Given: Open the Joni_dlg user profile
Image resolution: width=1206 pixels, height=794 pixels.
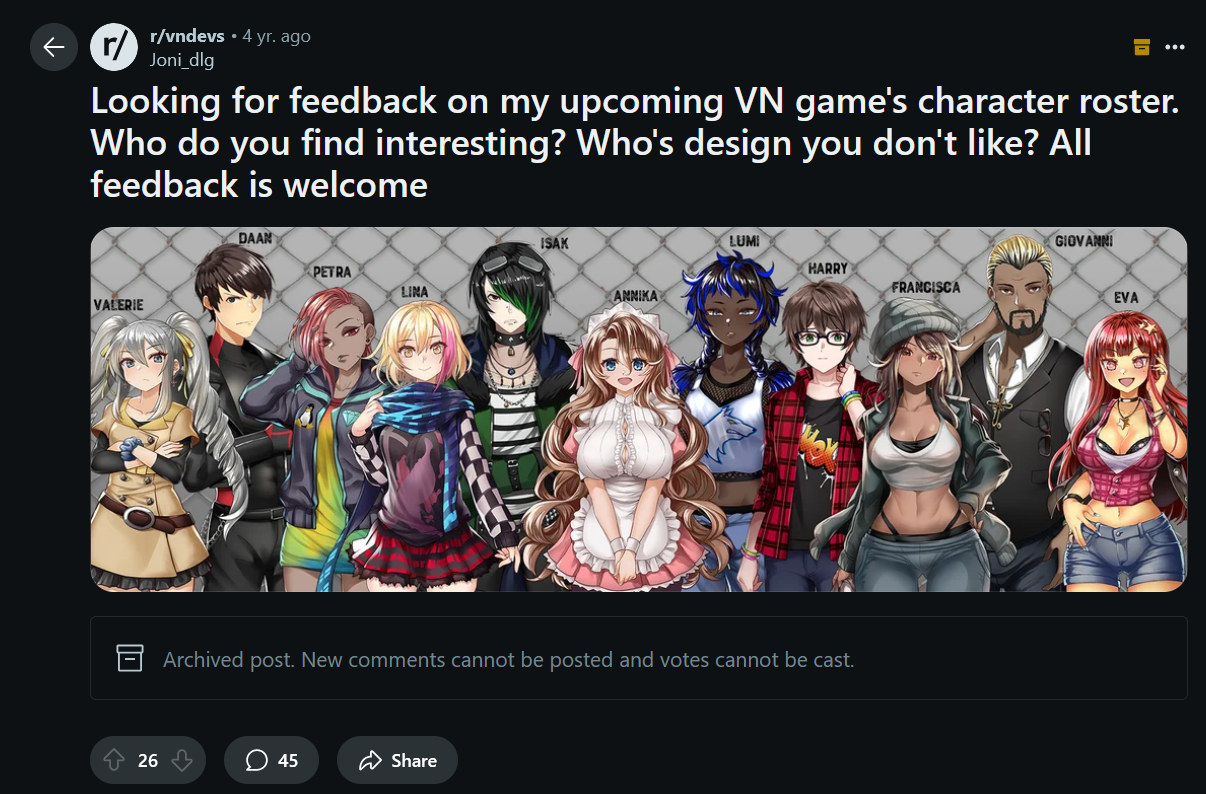Looking at the screenshot, I should [181, 60].
